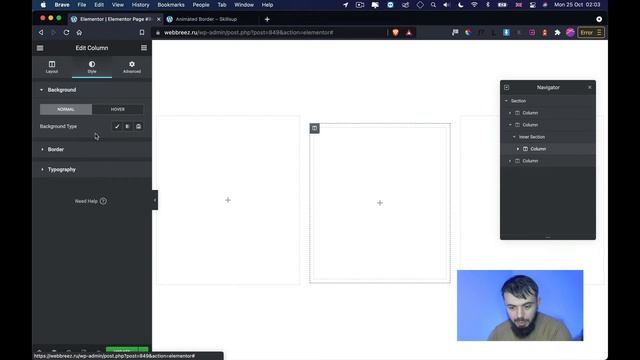Click the Need Help question mark icon

pos(103,201)
